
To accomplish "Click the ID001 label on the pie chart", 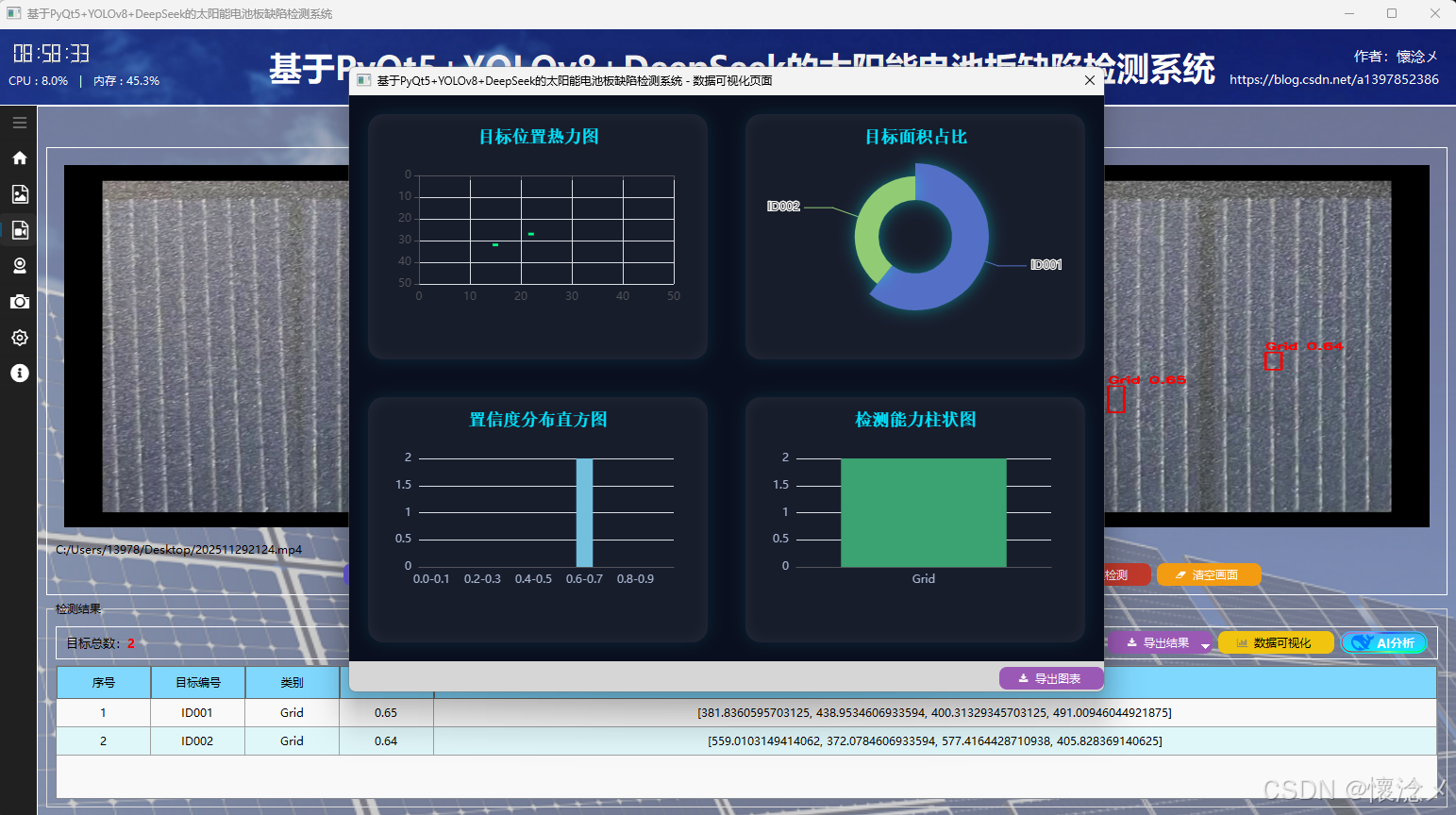I will coord(1046,265).
